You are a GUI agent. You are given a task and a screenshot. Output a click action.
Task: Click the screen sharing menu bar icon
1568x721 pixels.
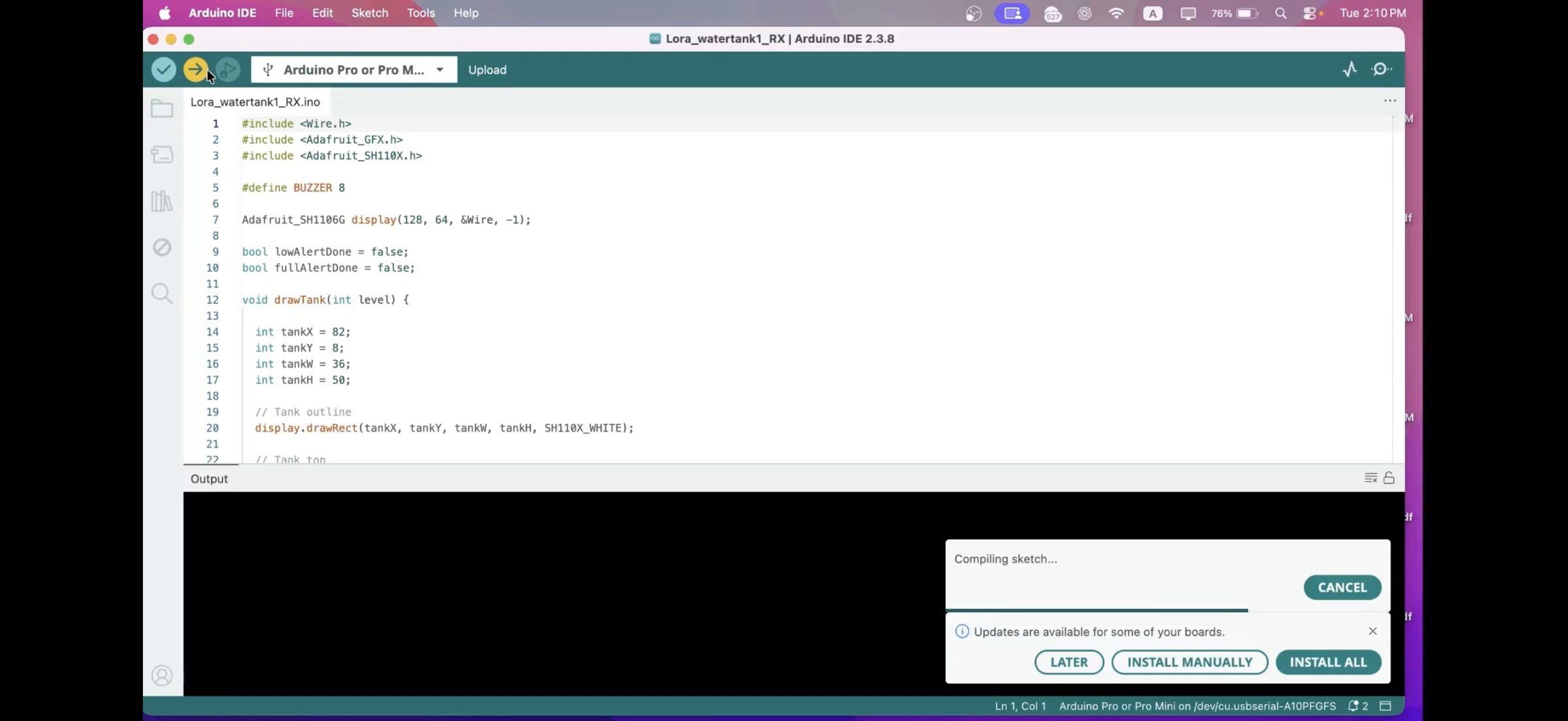(x=1012, y=13)
